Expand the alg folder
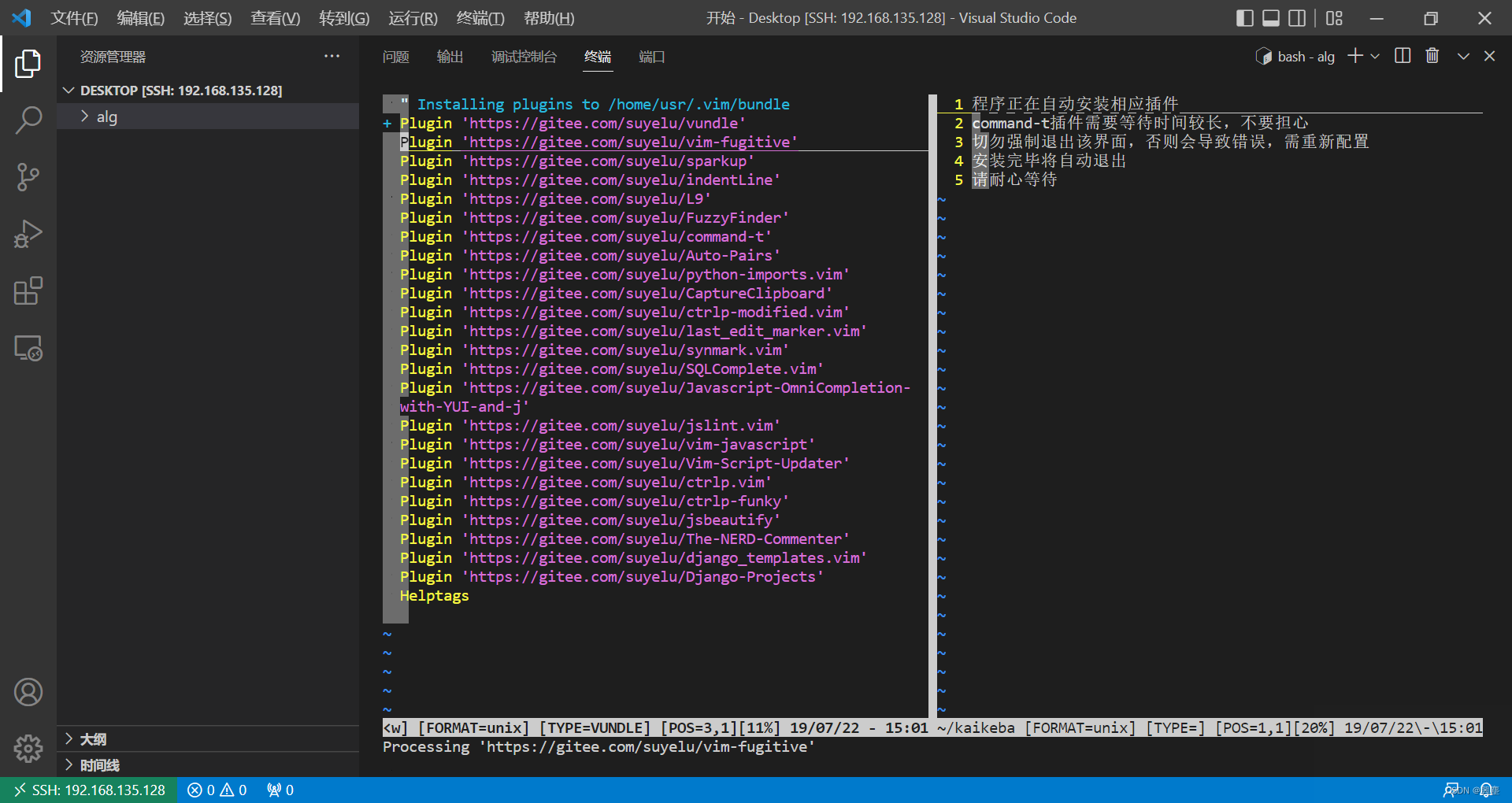Screen dimensions: 1512x803 [208, 117]
